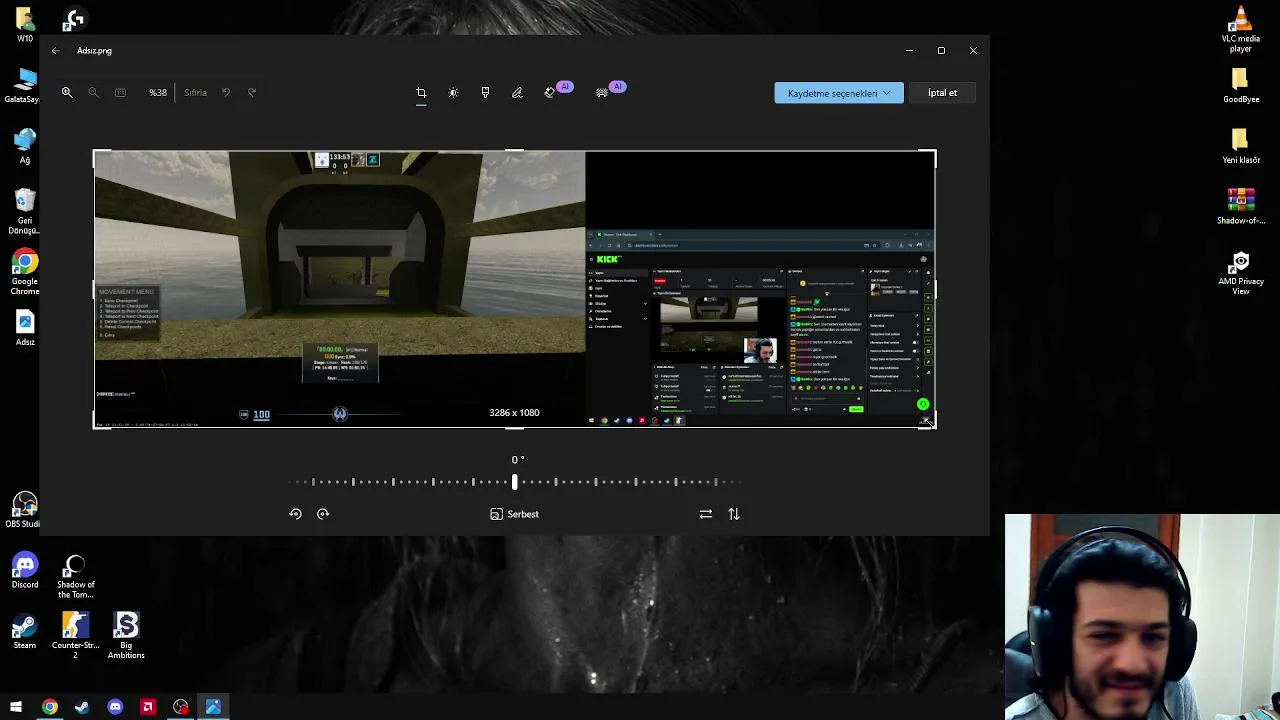This screenshot has height=720, width=1280.
Task: Rotate the image counterclockwise
Action: (x=295, y=514)
